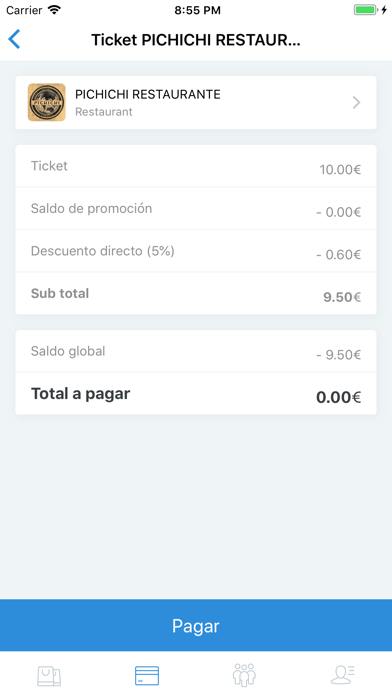Select the Saldo de promoción row
Image resolution: width=392 pixels, height=696 pixels.
click(196, 208)
